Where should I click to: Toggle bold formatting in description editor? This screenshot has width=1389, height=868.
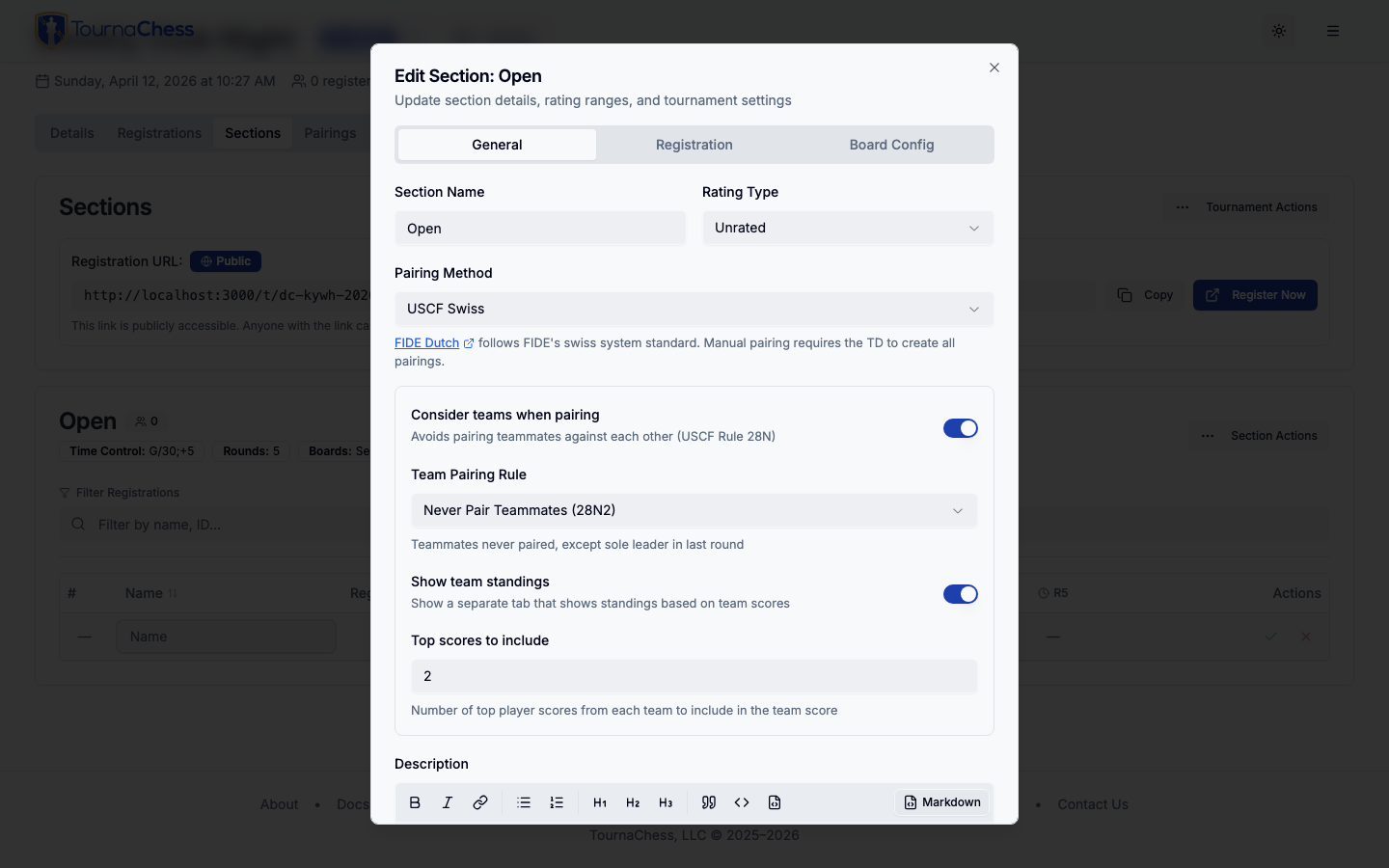415,802
